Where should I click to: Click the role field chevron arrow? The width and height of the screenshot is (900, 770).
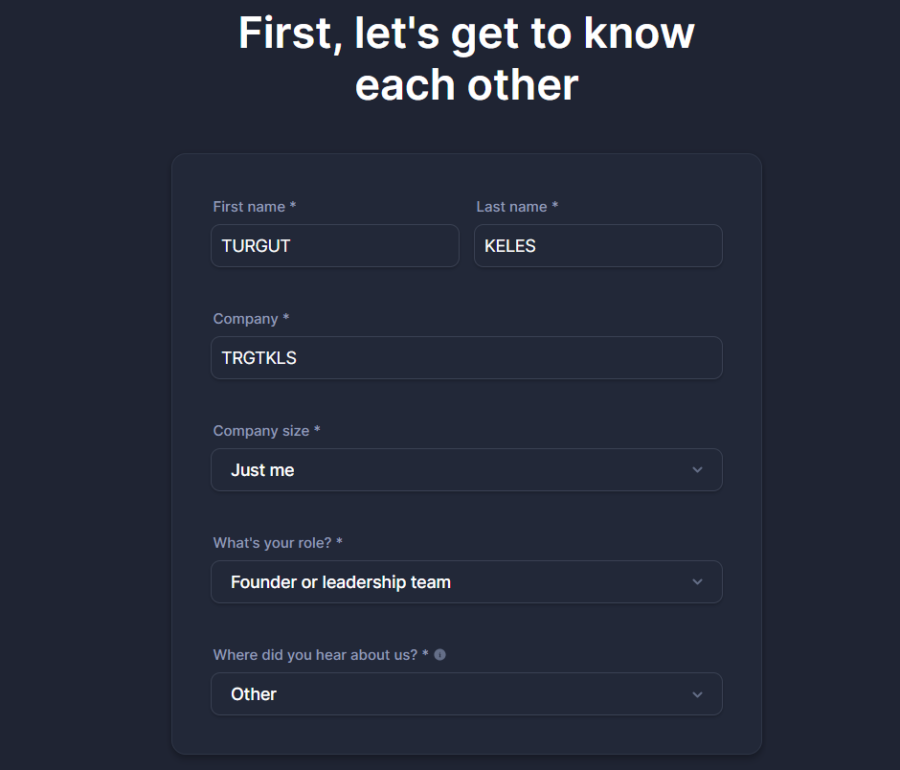tap(697, 582)
